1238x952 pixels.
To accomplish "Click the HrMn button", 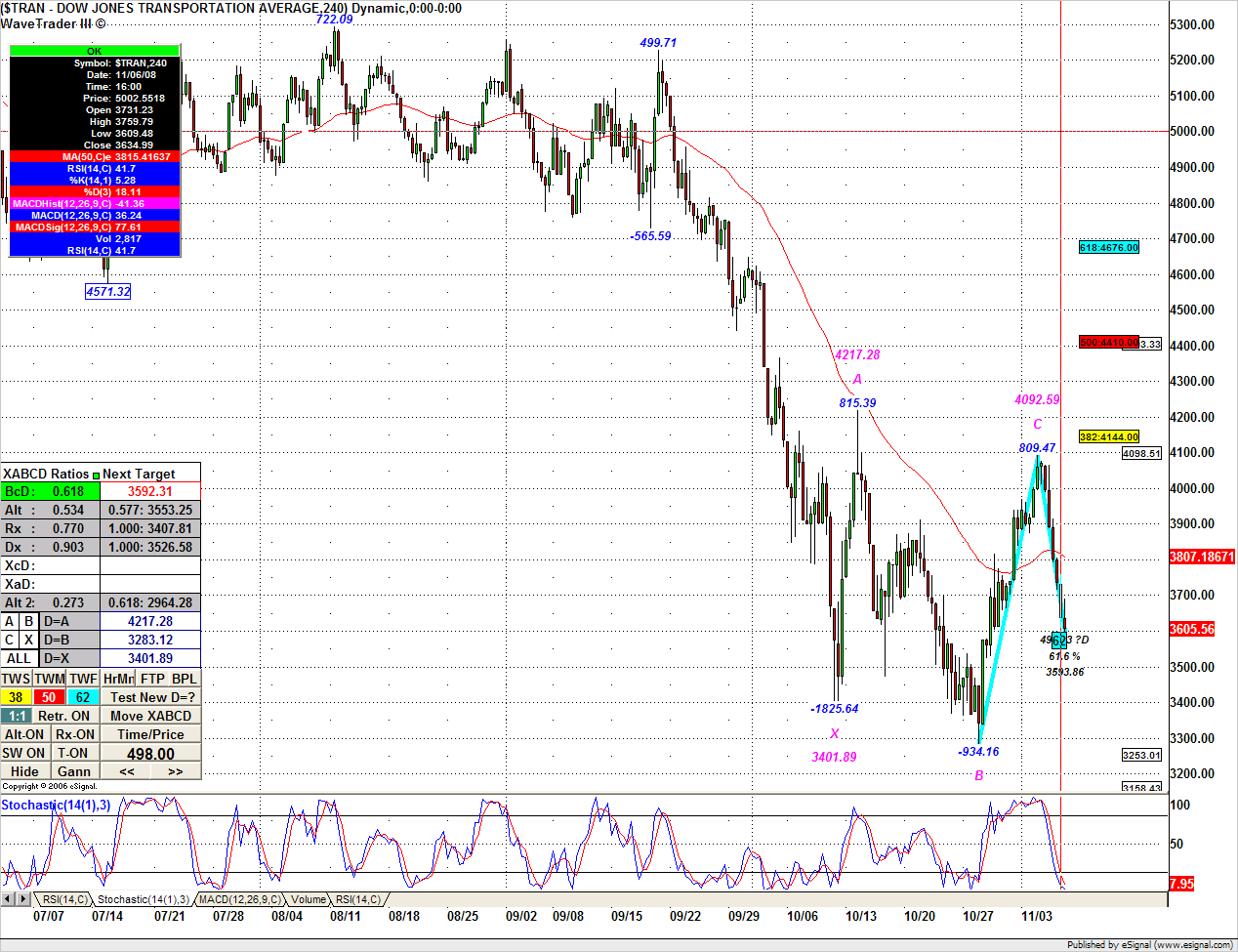I will pyautogui.click(x=118, y=679).
